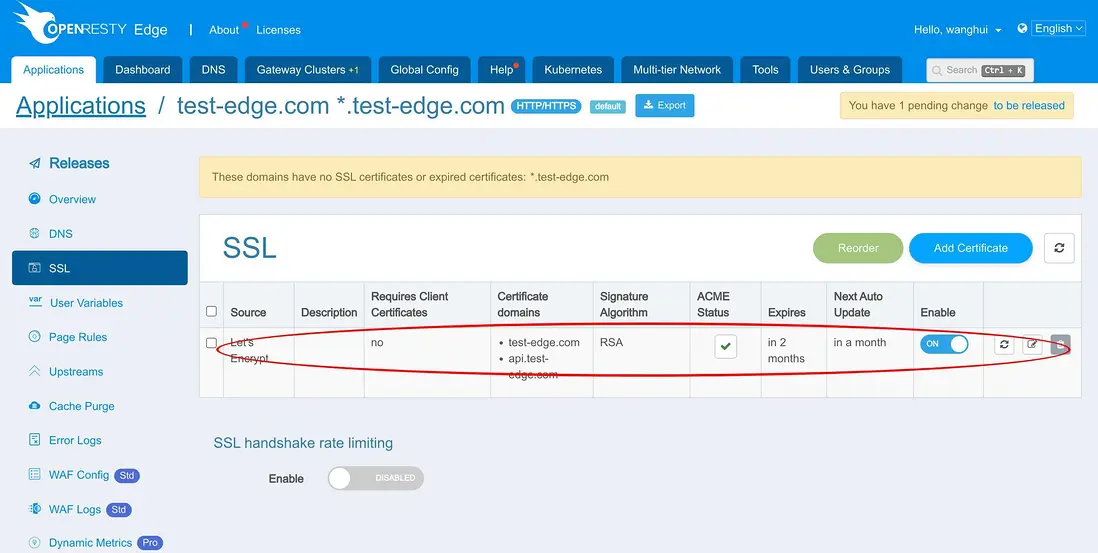Image resolution: width=1098 pixels, height=553 pixels.
Task: Open the Licenses link
Action: point(278,30)
